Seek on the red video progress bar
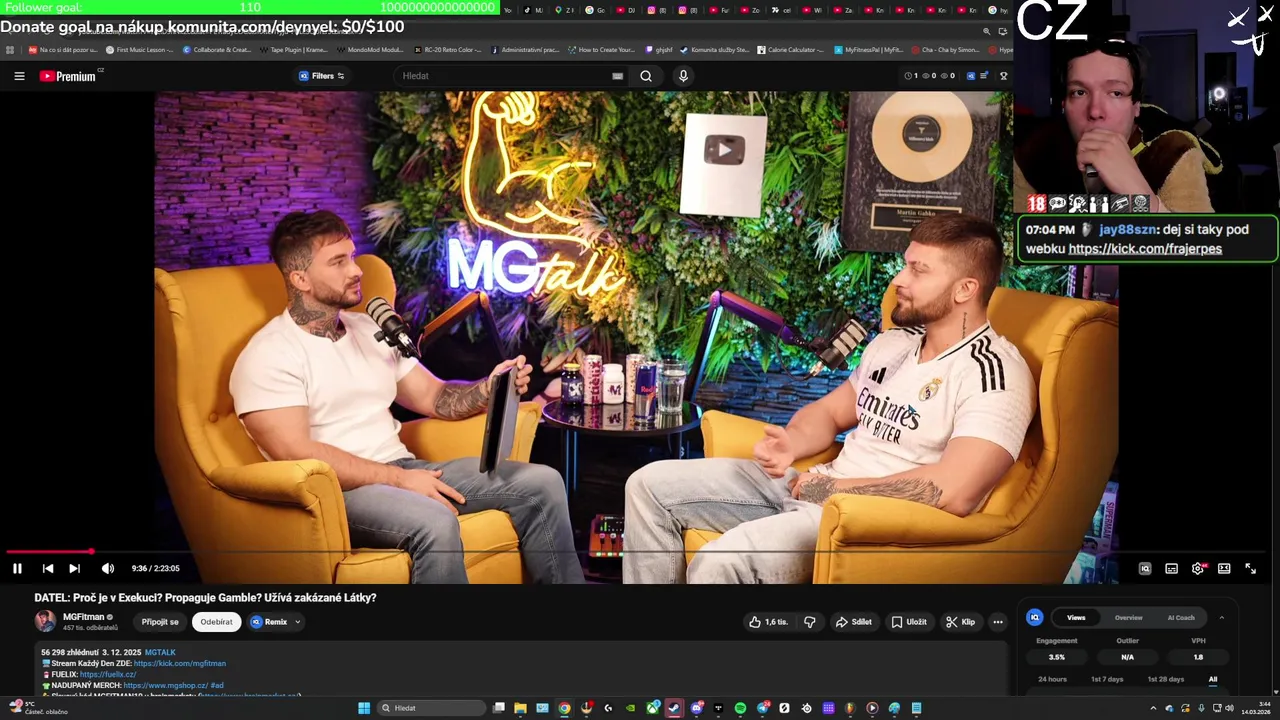 pyautogui.click(x=636, y=551)
